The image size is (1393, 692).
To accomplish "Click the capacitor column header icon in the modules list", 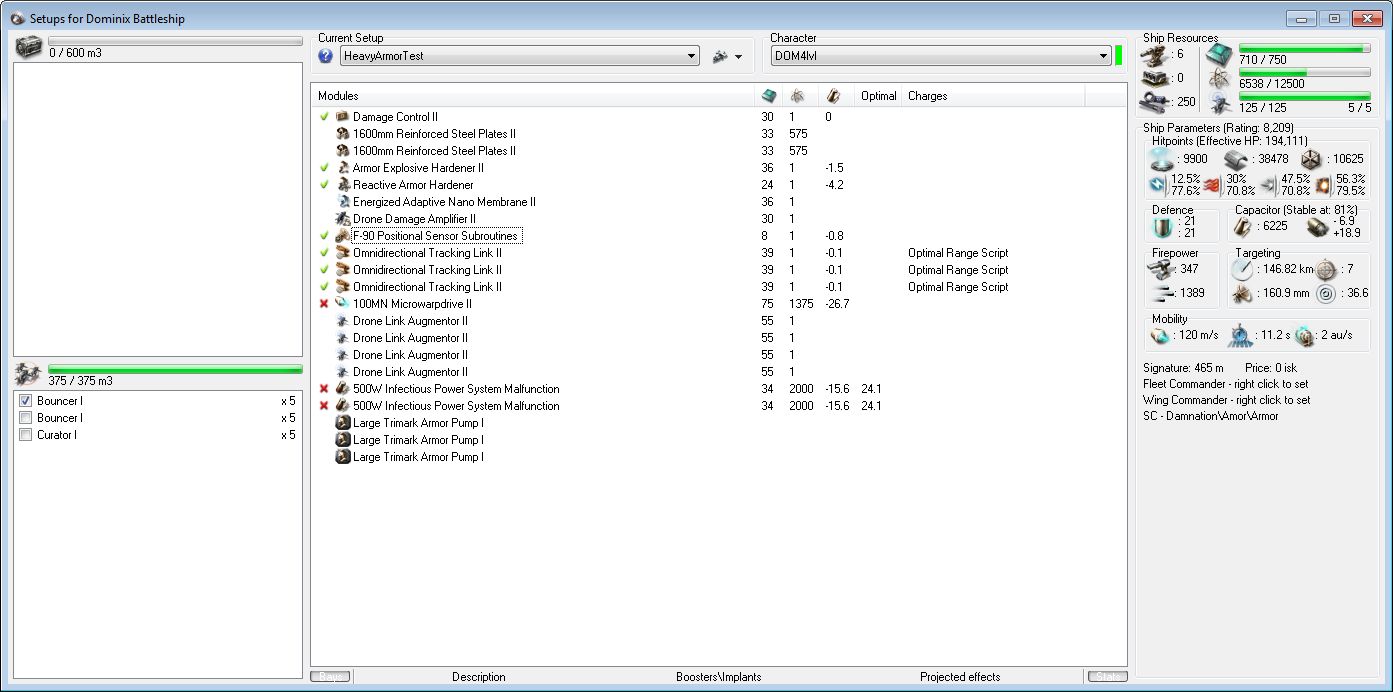I will tap(834, 96).
